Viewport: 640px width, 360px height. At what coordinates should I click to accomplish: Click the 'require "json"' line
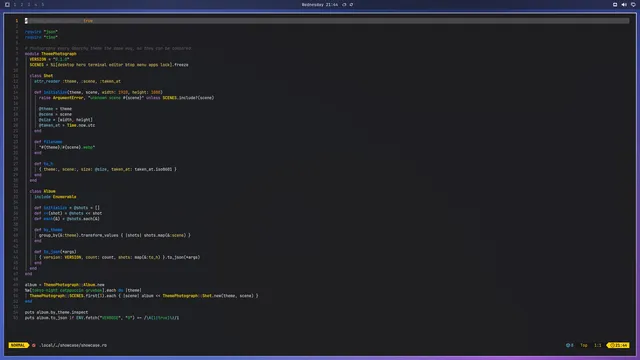41,31
